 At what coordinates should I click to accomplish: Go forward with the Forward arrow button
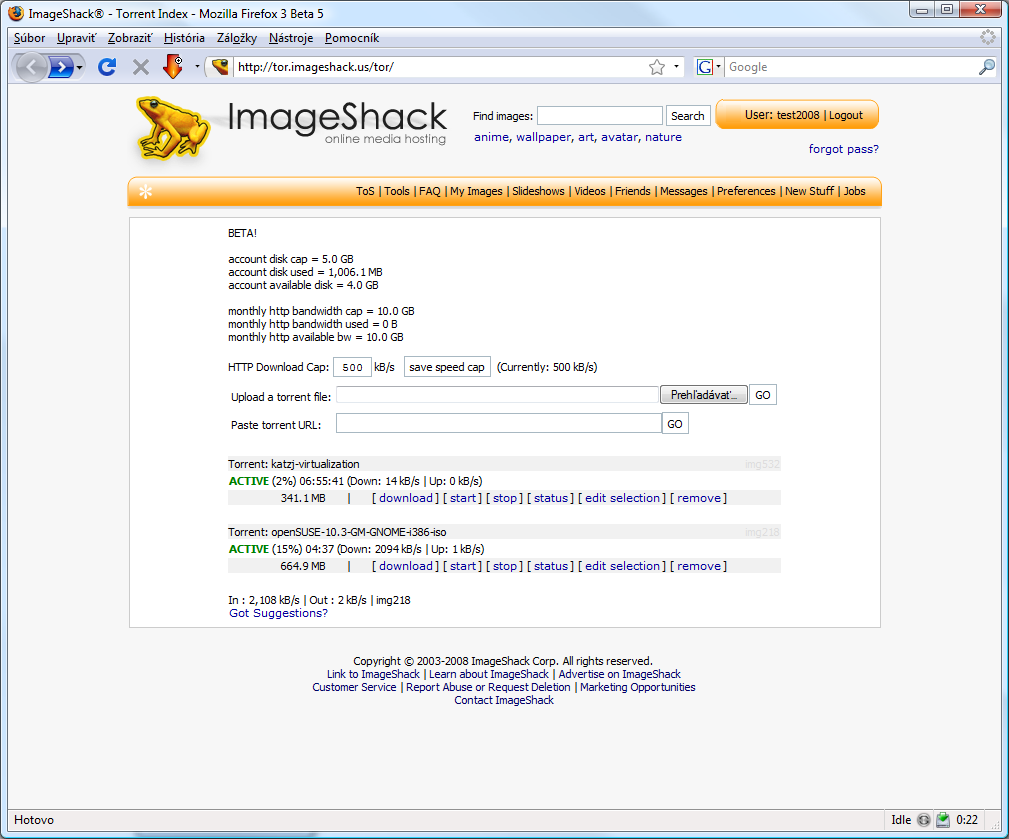tap(60, 66)
